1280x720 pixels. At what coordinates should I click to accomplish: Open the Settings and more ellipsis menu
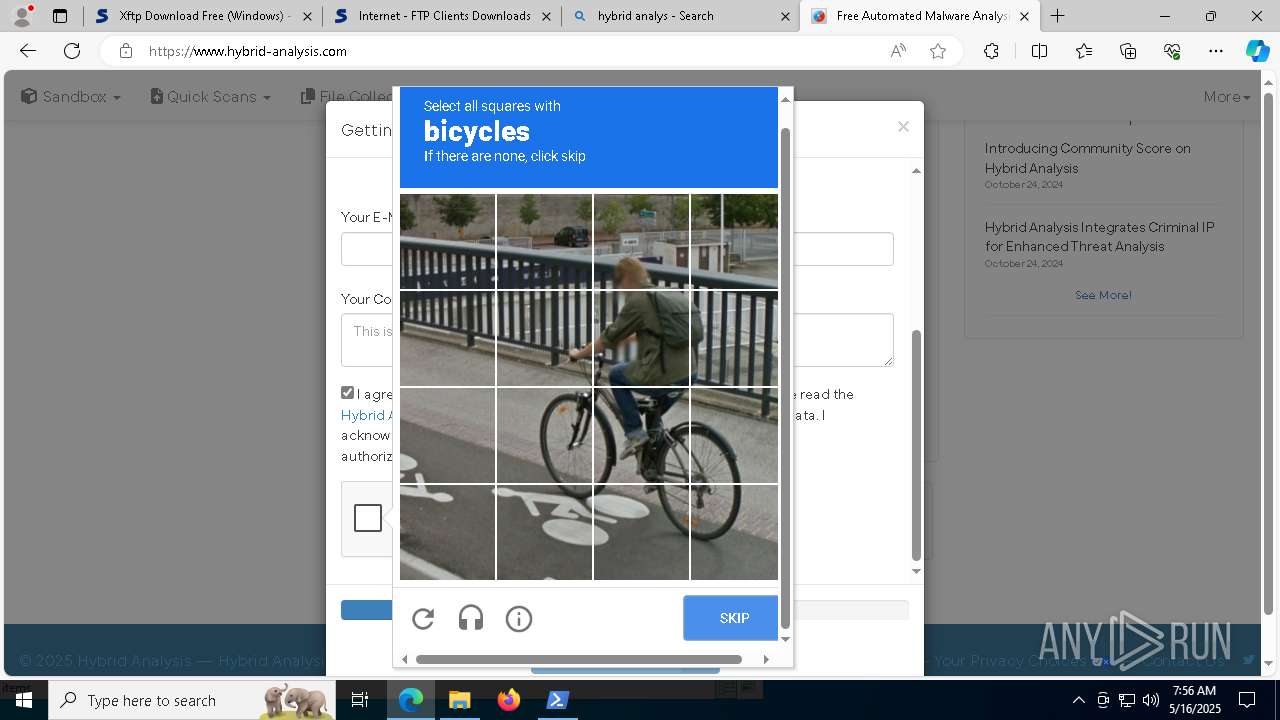pos(1216,51)
